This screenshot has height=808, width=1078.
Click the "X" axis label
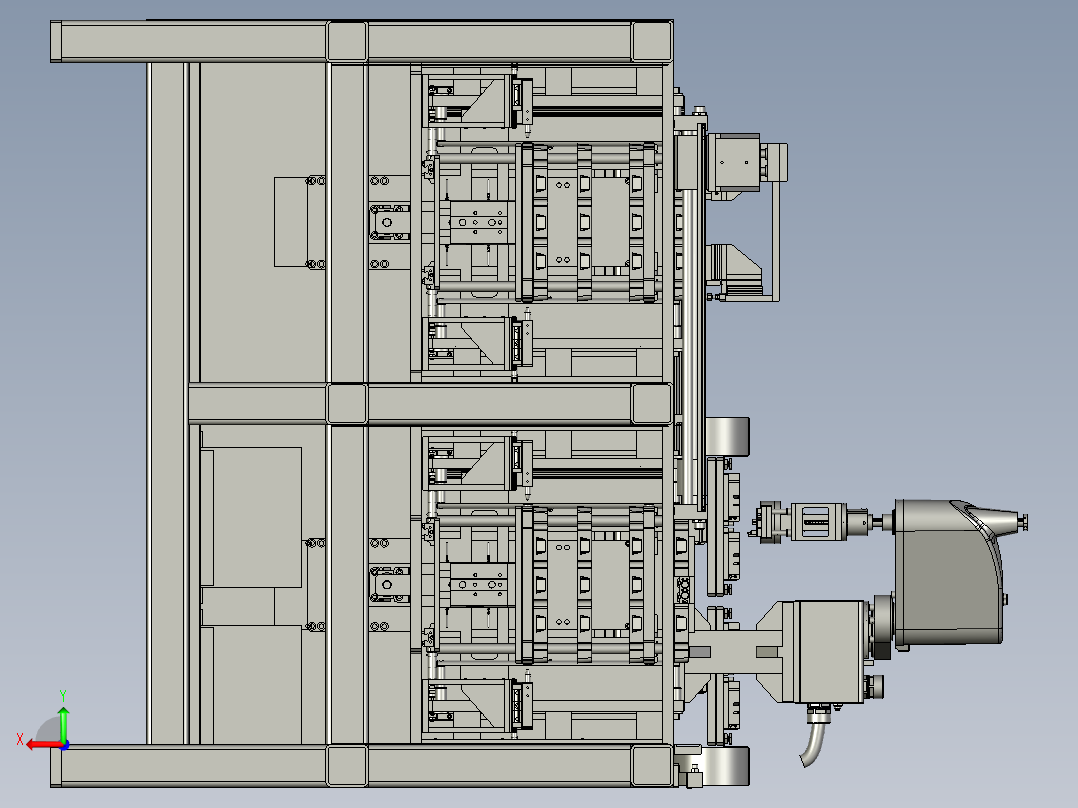(x=20, y=740)
